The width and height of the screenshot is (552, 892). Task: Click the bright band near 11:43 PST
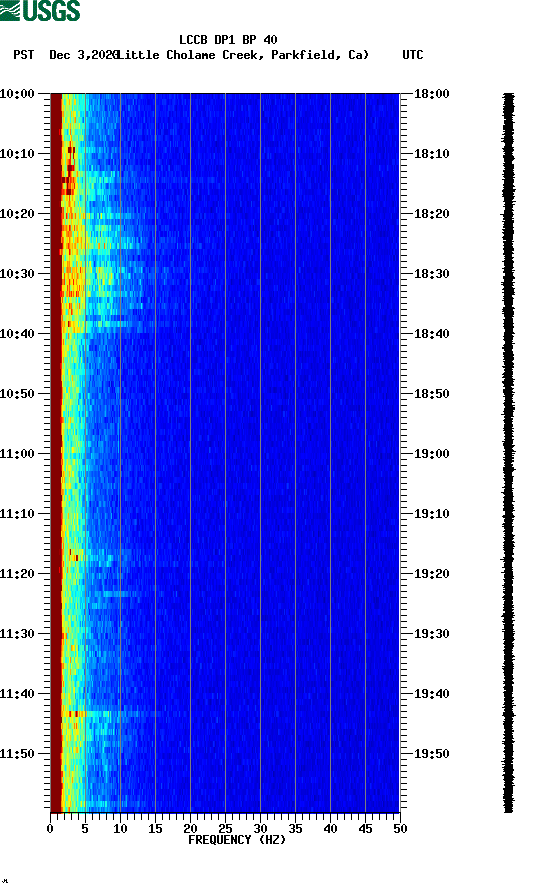tap(102, 713)
